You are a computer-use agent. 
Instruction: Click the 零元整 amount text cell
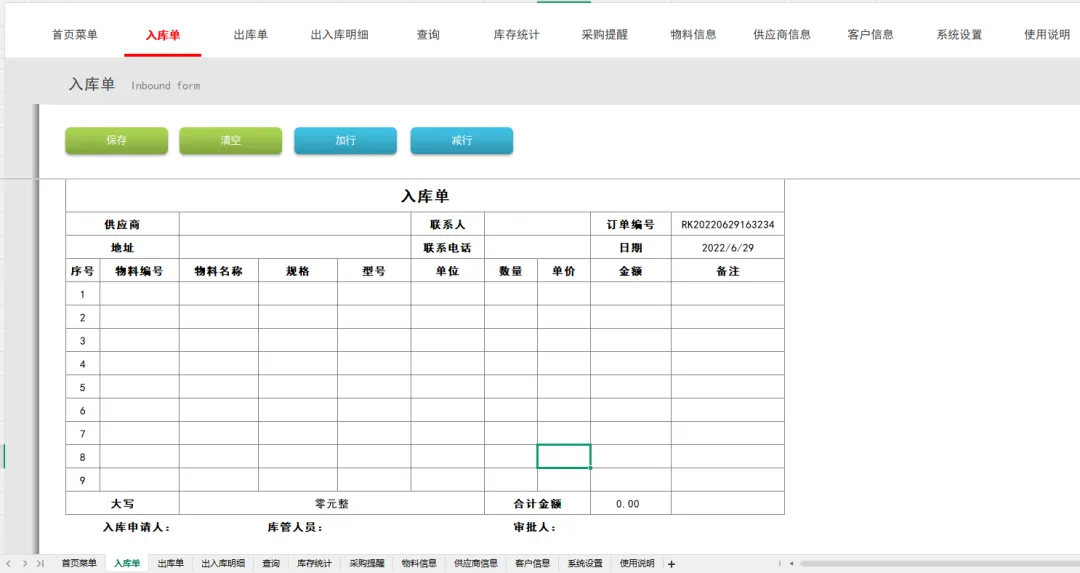pyautogui.click(x=332, y=503)
